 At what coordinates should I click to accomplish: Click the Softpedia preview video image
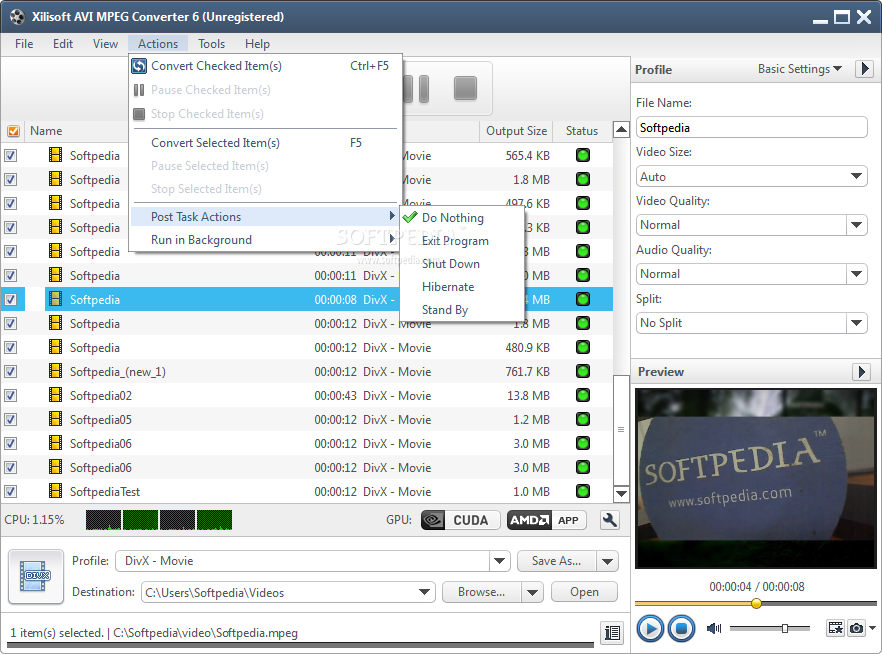click(x=756, y=479)
